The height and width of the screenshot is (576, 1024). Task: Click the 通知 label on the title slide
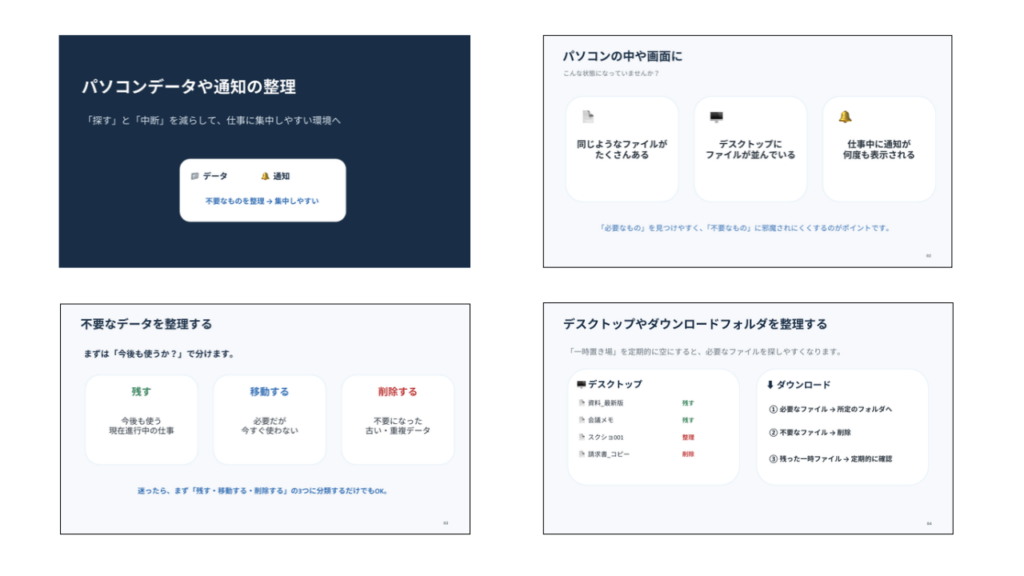(x=281, y=176)
